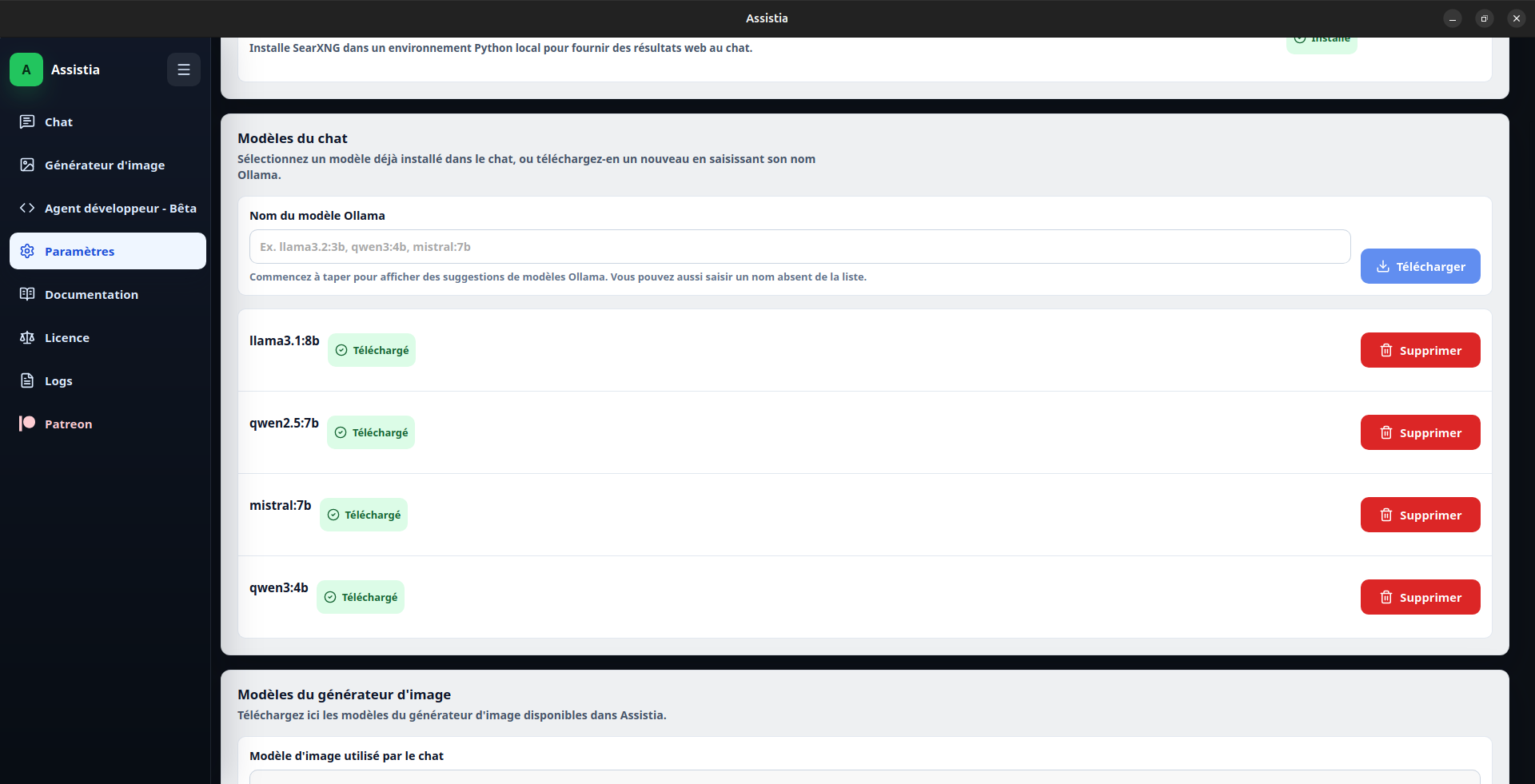Click the image generator picture icon
Screen dimensions: 1535x784
pos(27,165)
